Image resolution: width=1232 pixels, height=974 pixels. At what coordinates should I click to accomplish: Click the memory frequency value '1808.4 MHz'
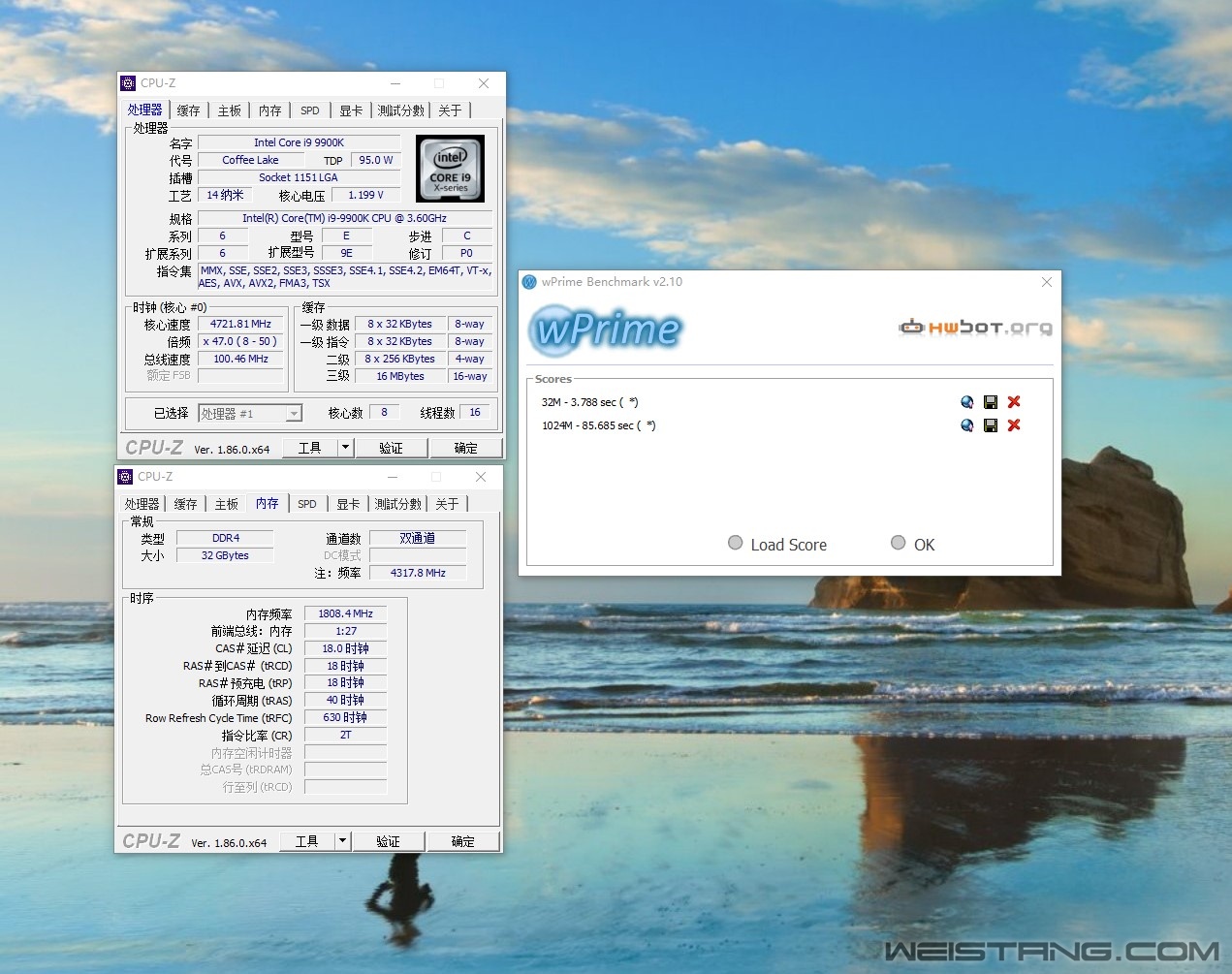click(x=346, y=613)
